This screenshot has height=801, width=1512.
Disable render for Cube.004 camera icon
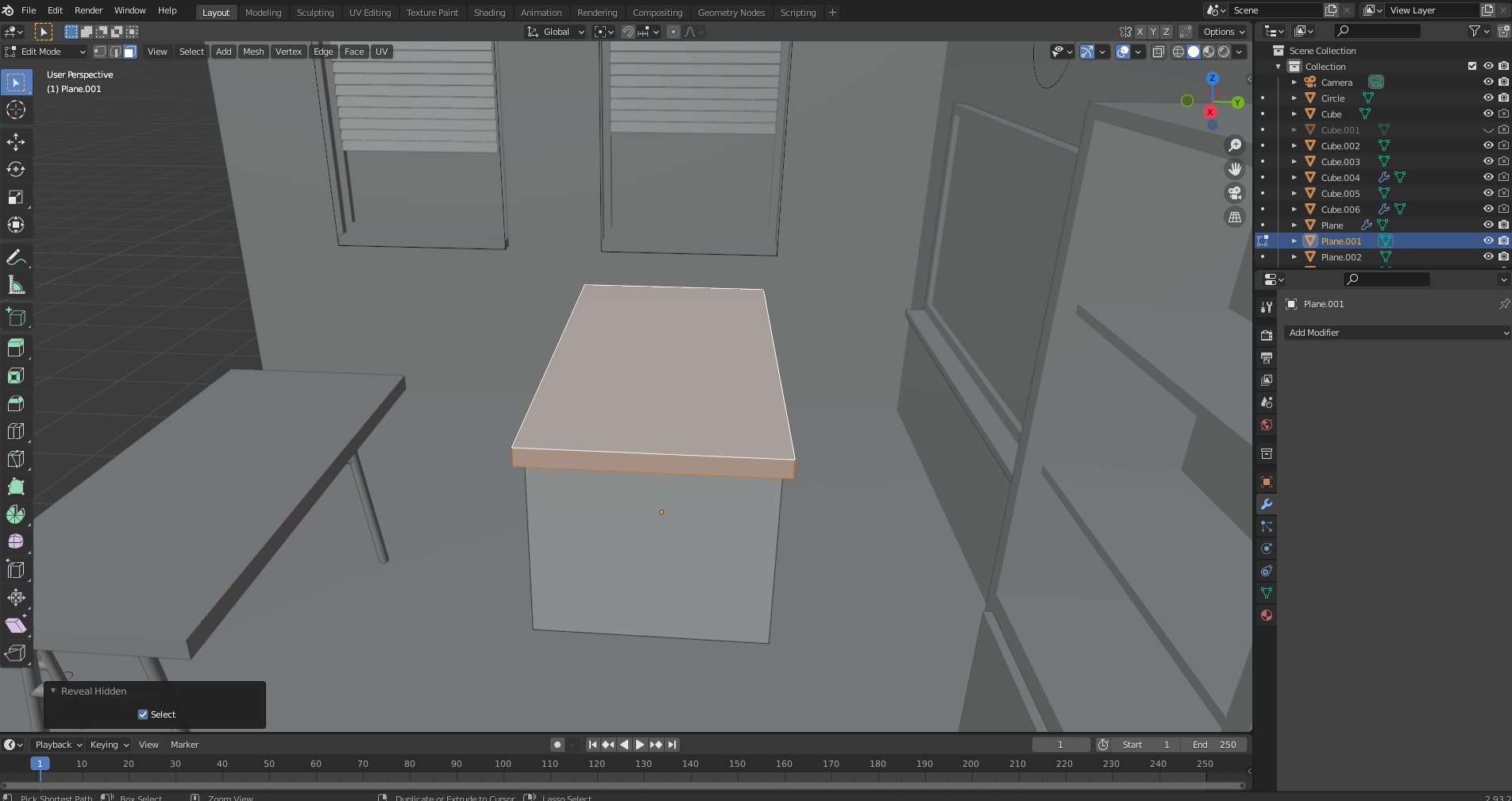click(x=1503, y=177)
